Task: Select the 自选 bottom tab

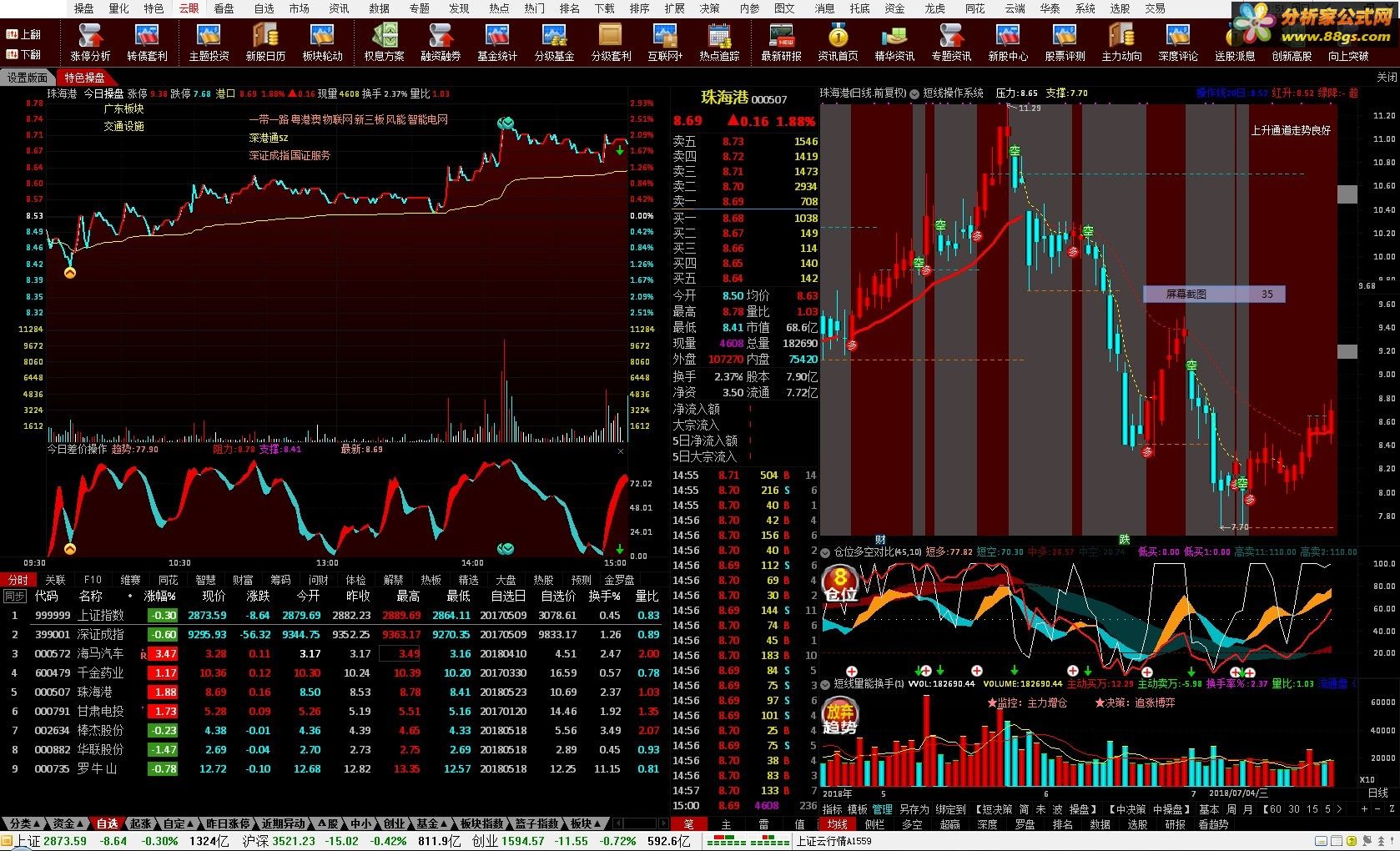Action: pos(108,823)
